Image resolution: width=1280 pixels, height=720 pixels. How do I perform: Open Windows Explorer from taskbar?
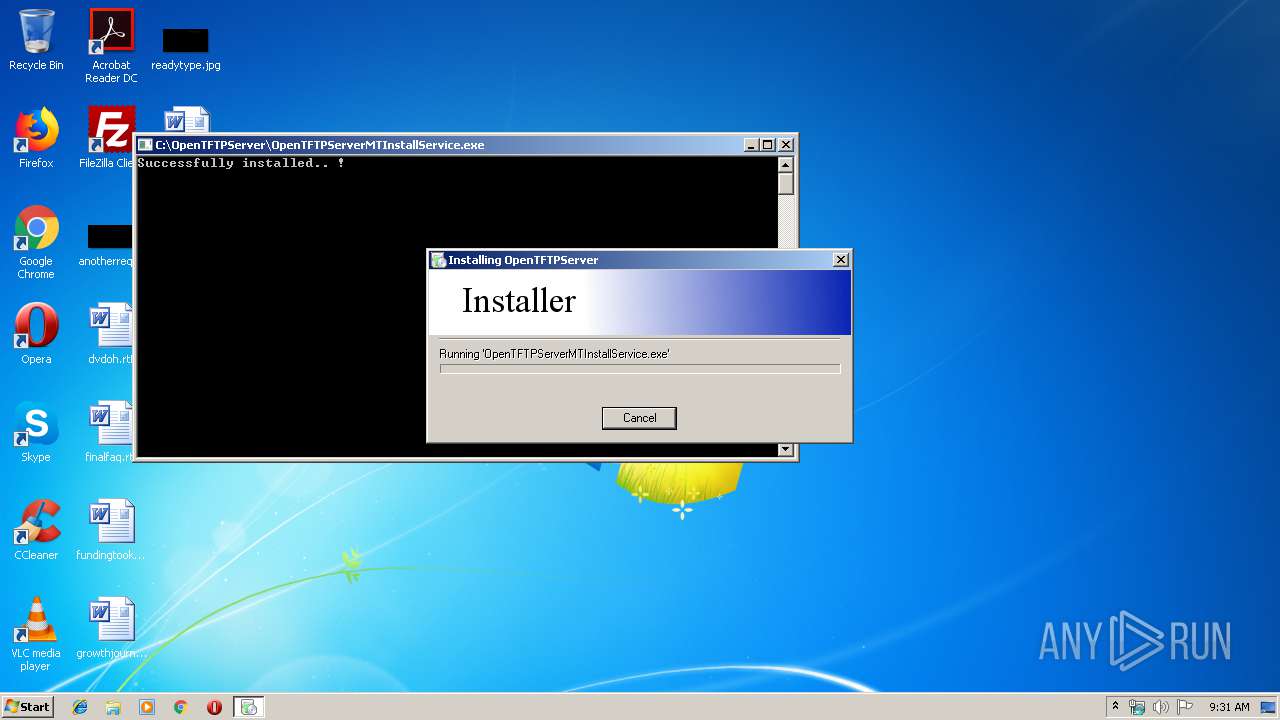coord(113,707)
